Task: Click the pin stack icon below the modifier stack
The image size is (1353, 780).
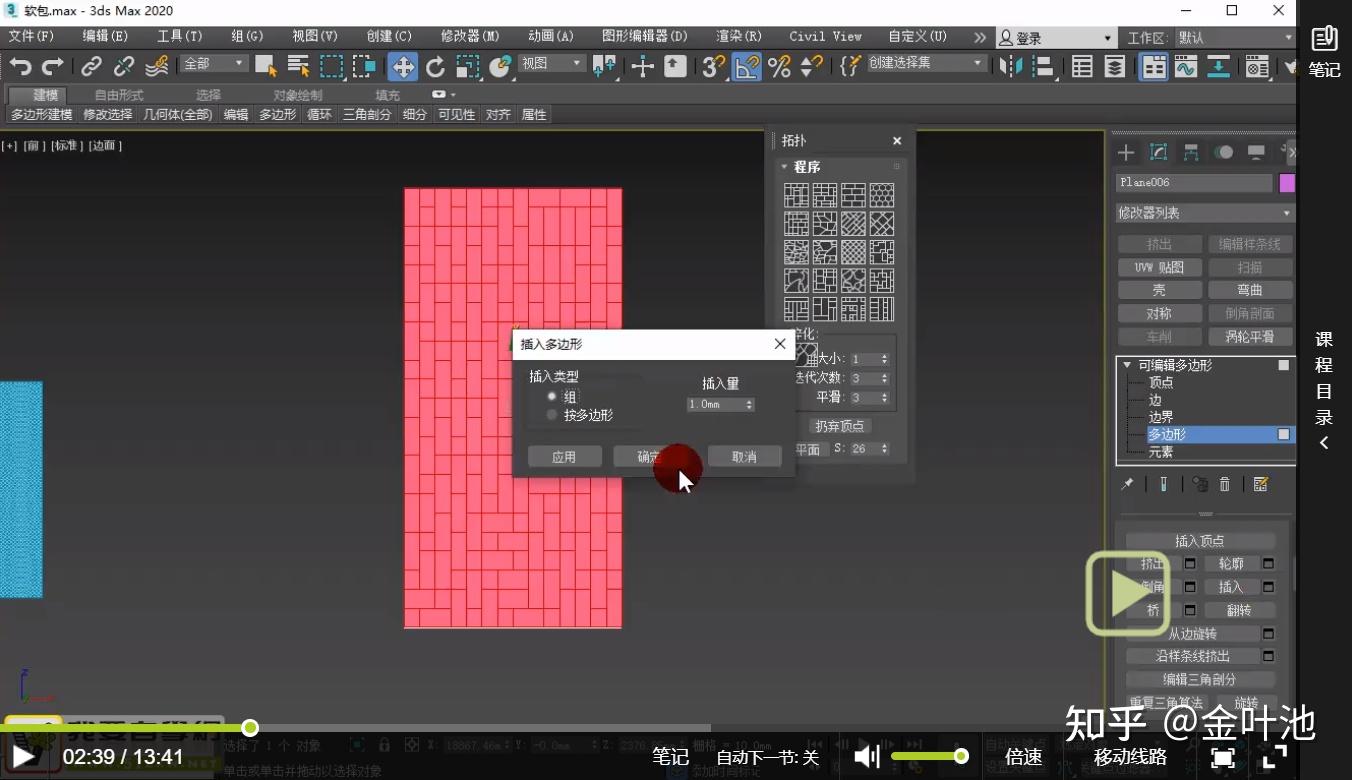Action: tap(1127, 484)
